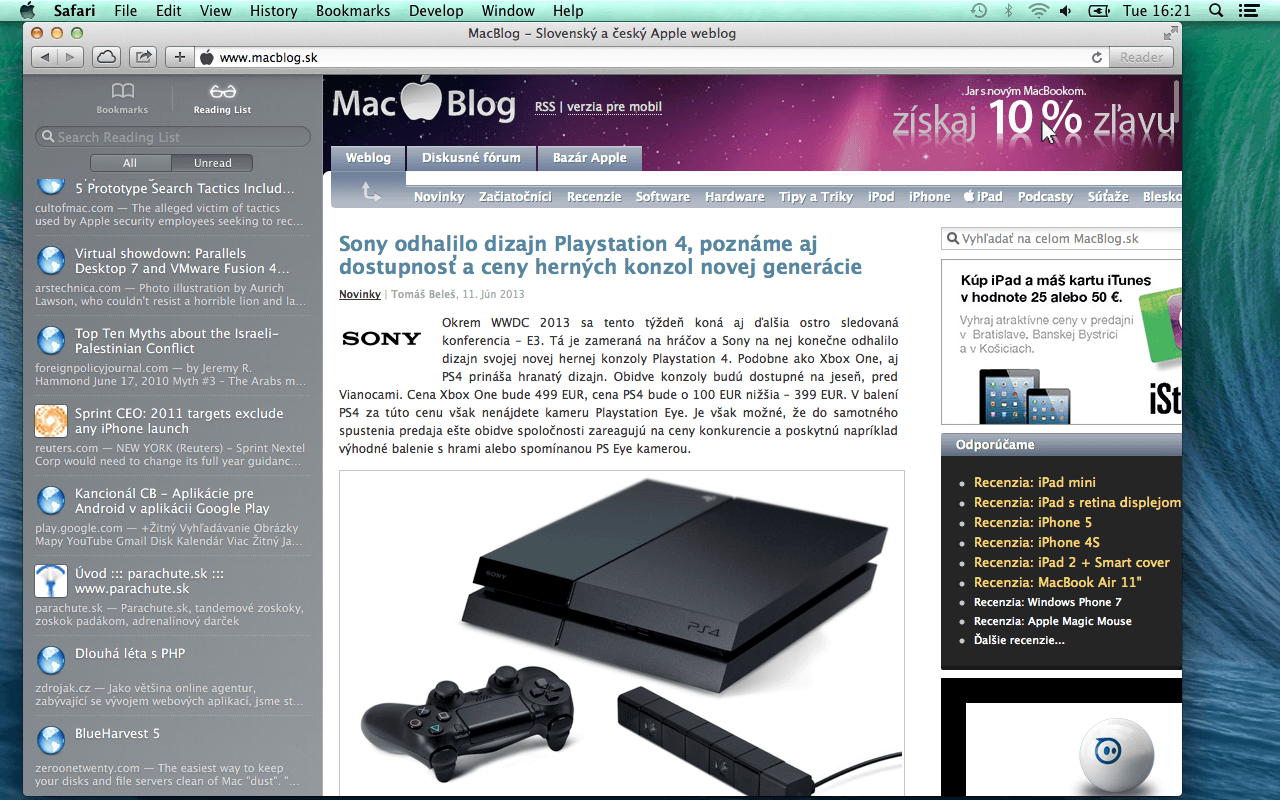Open the File menu
Viewport: 1280px width, 800px height.
tap(126, 11)
